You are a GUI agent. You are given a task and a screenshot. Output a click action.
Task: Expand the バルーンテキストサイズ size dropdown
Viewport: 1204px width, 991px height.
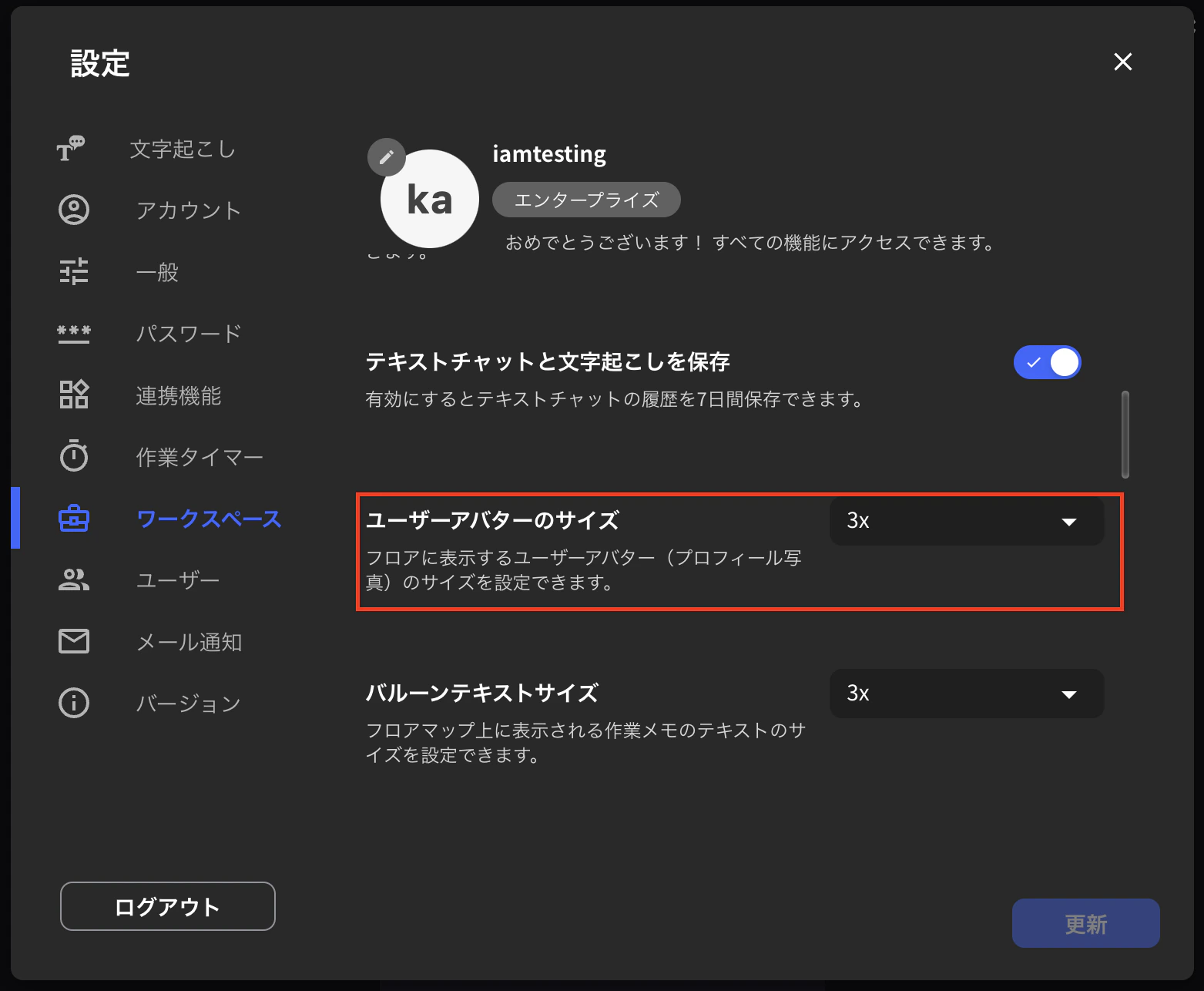(x=966, y=693)
